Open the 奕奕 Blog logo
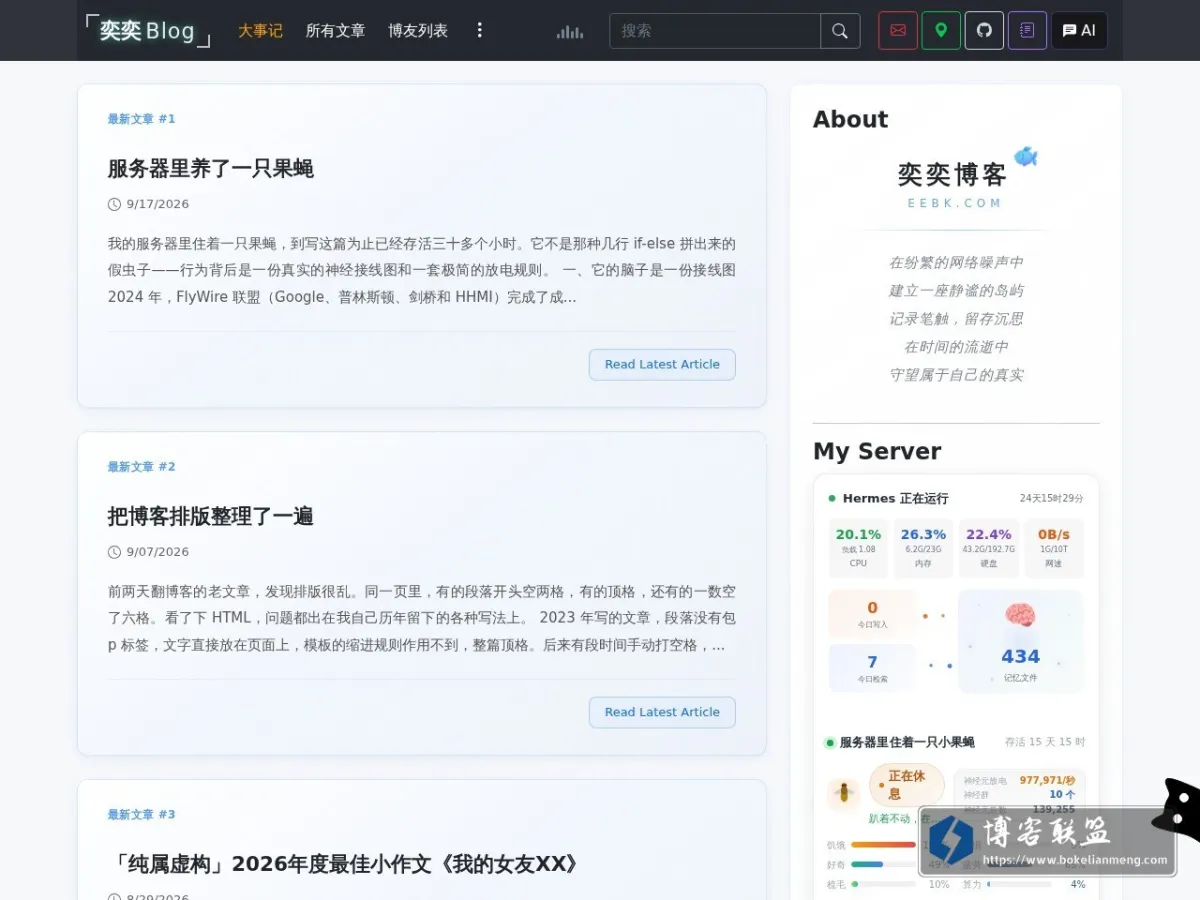Viewport: 1200px width, 900px height. tap(148, 31)
